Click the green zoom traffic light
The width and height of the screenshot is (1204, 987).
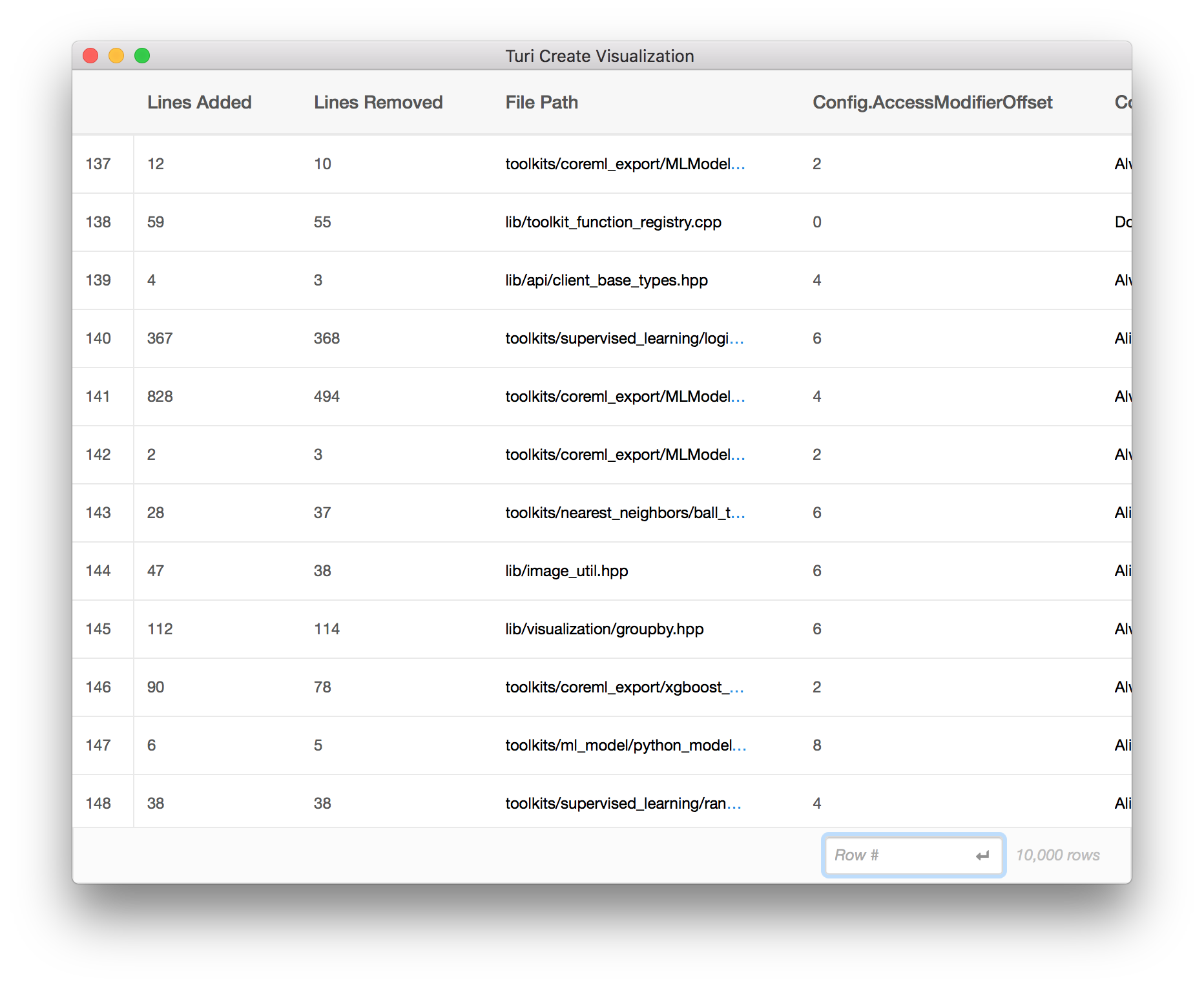tap(142, 56)
